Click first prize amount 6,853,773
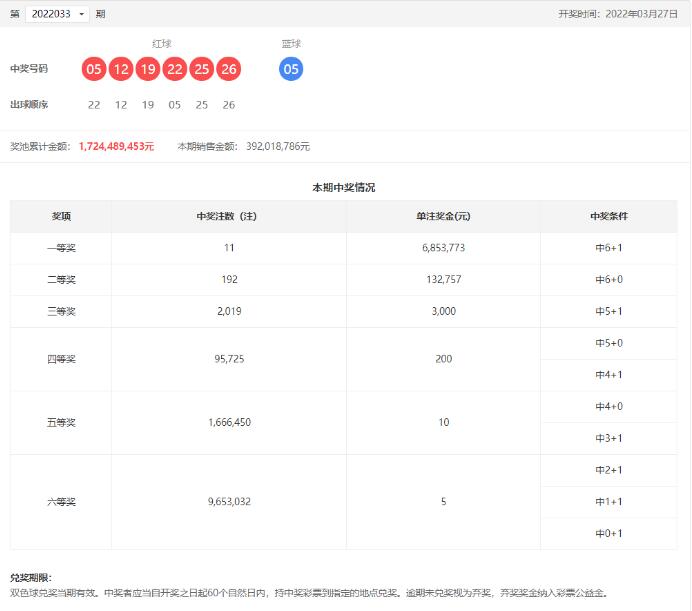Screen dimensions: 692x611 pyautogui.click(x=444, y=248)
